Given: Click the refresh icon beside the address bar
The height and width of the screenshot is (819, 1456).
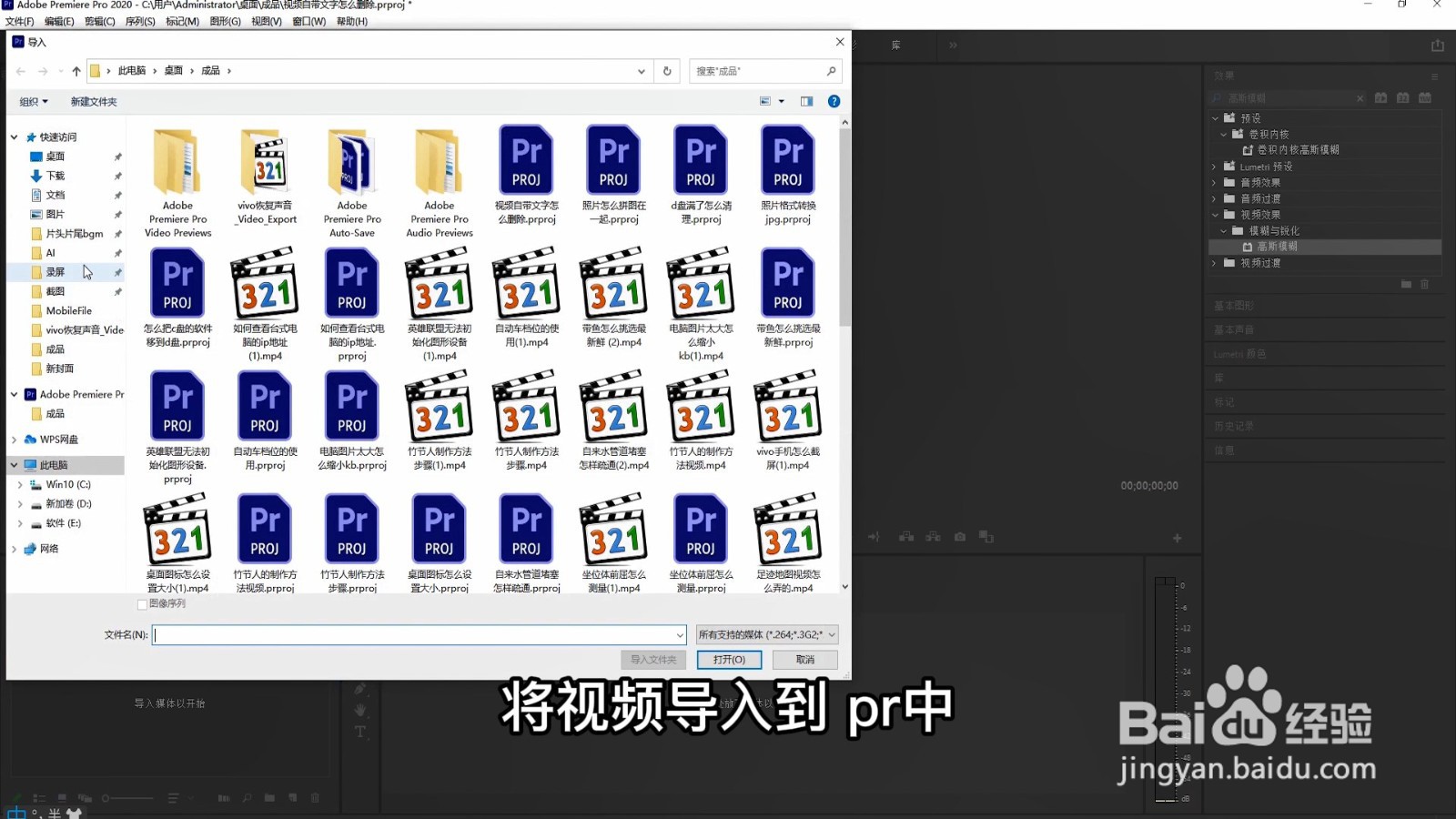Looking at the screenshot, I should (667, 71).
